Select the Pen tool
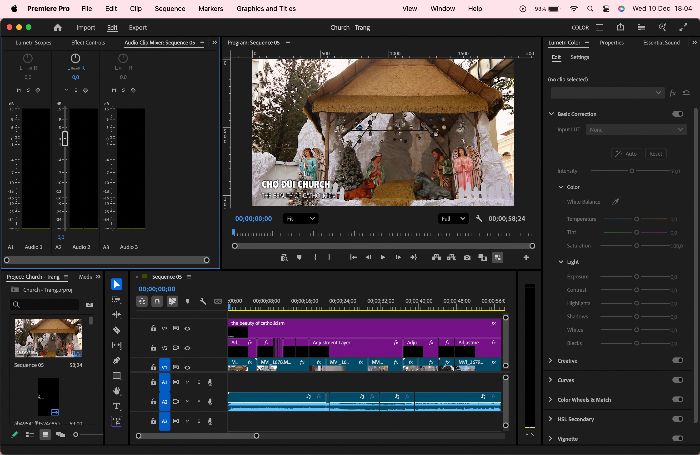This screenshot has width=700, height=455. (x=117, y=360)
